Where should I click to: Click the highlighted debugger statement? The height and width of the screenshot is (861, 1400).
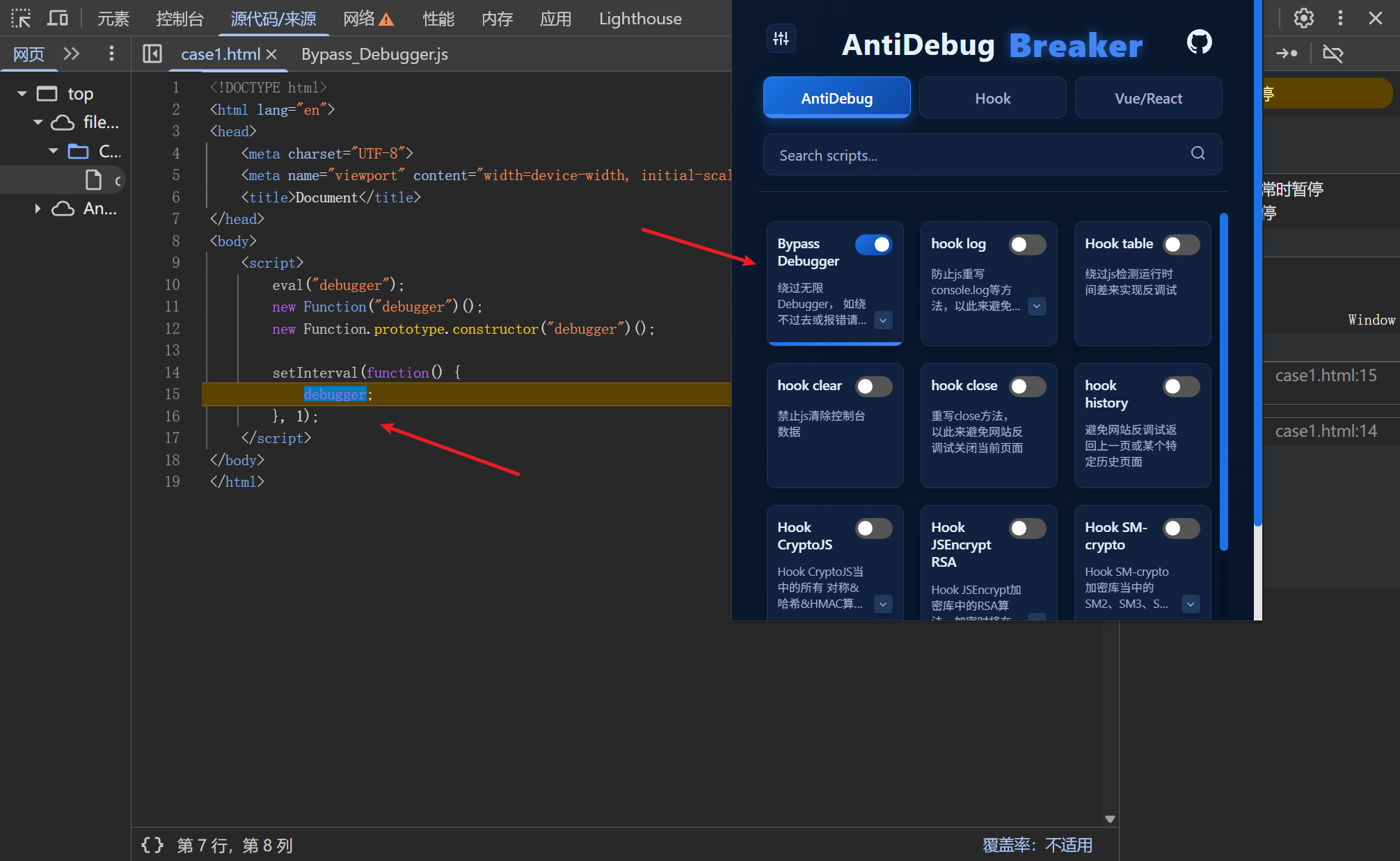click(x=335, y=394)
